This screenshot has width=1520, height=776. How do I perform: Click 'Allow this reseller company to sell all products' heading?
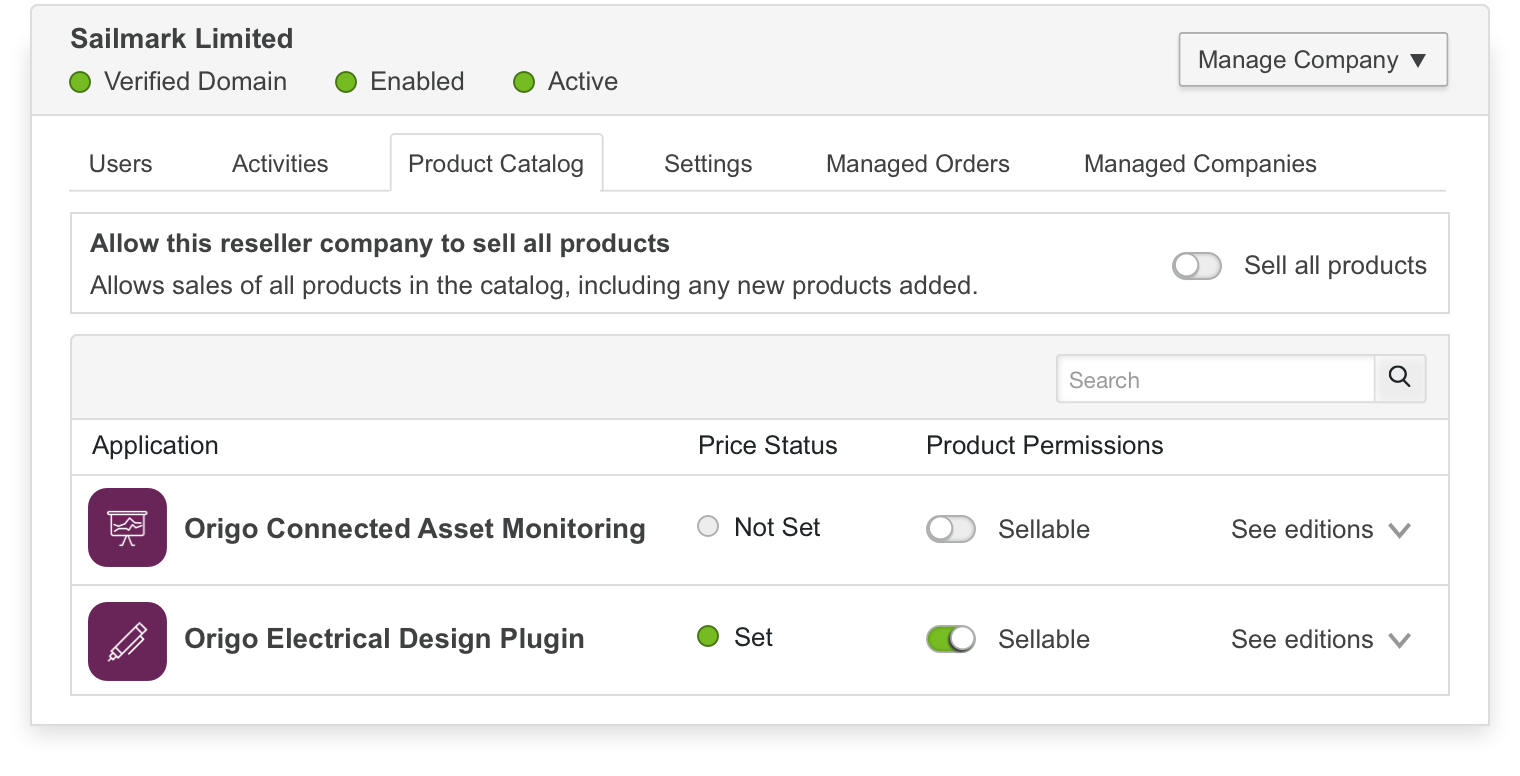click(x=380, y=243)
